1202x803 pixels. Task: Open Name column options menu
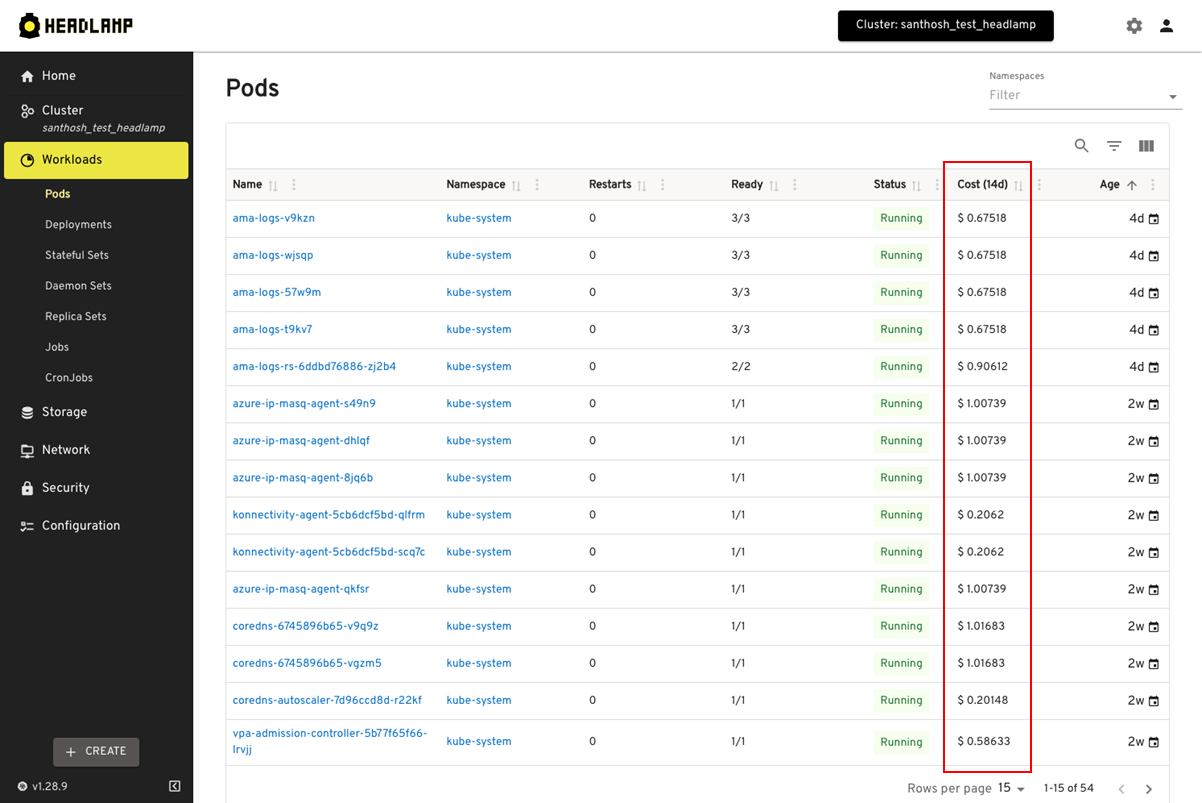(294, 185)
